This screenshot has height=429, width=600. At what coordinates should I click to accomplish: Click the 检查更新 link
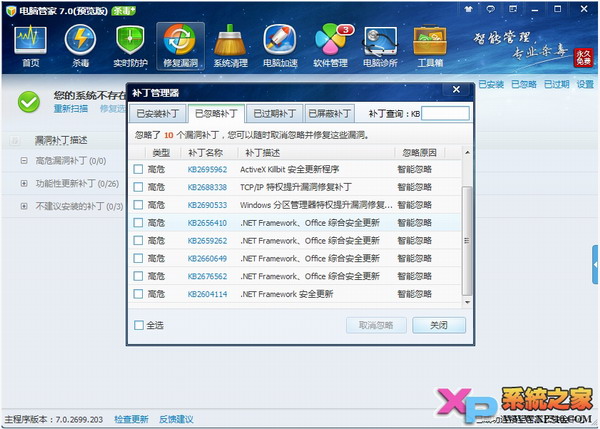point(131,419)
